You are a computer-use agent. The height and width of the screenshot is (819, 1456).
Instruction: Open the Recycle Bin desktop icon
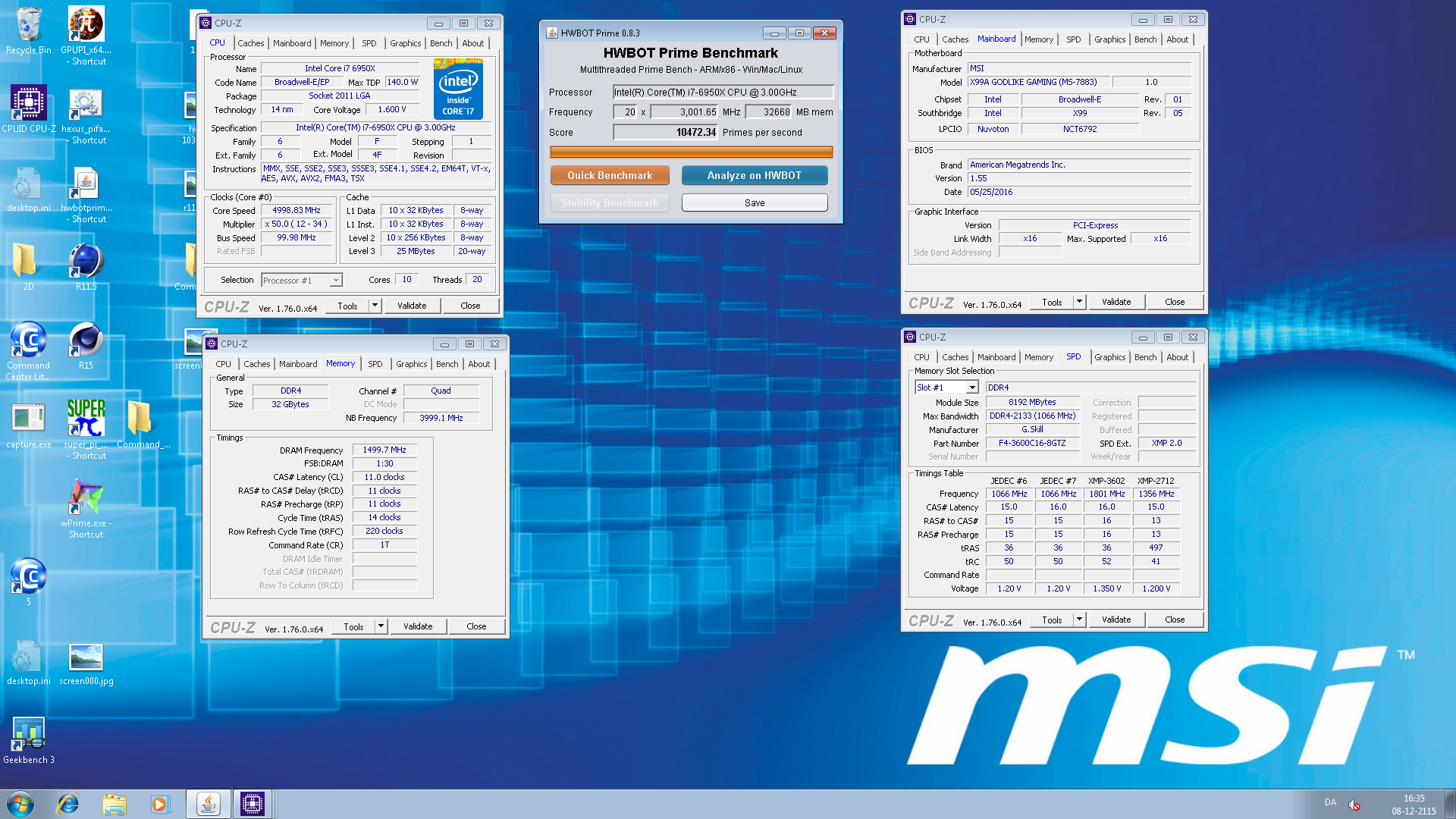pyautogui.click(x=28, y=30)
